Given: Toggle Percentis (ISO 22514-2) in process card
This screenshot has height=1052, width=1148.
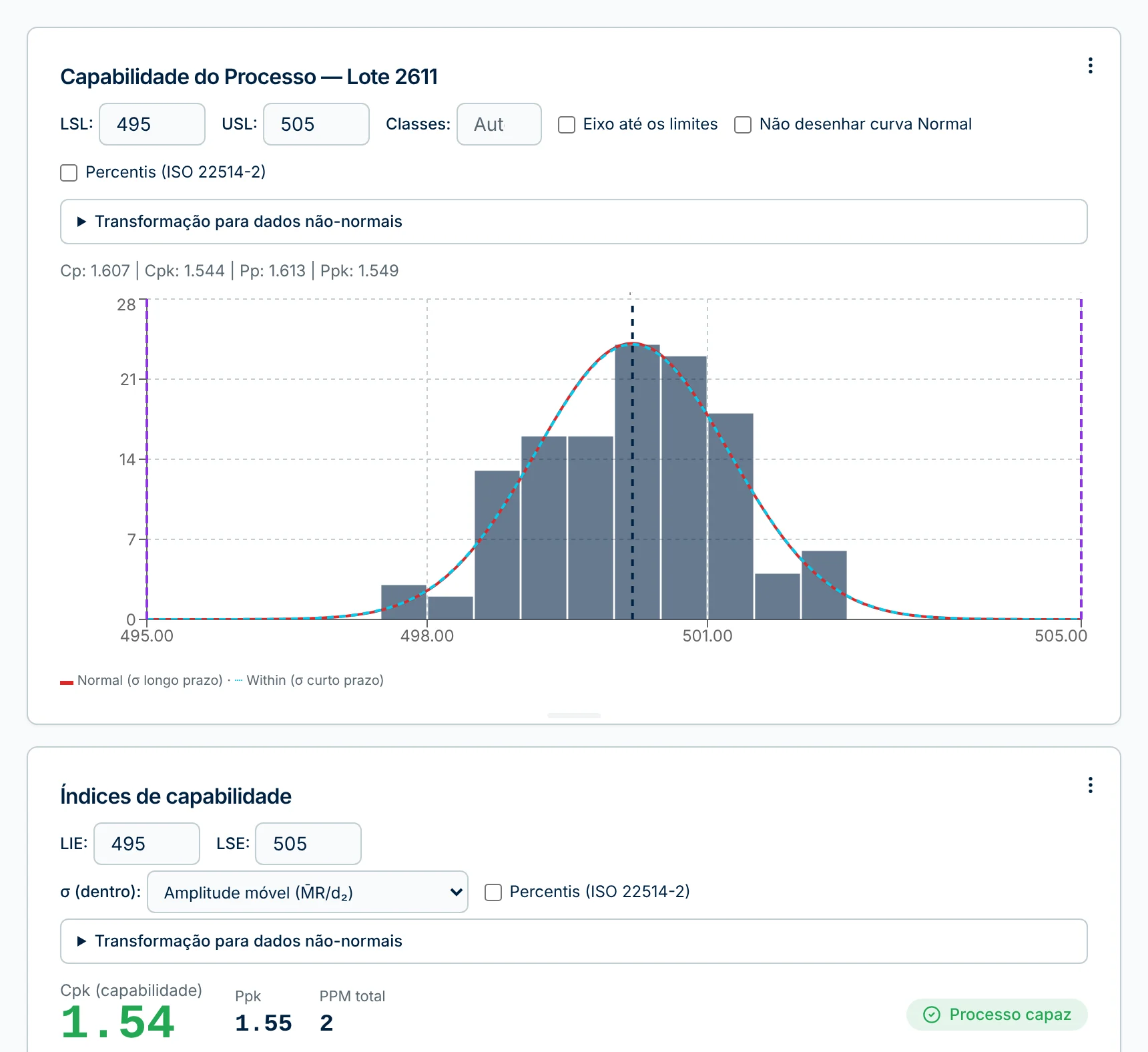Looking at the screenshot, I should (x=69, y=173).
